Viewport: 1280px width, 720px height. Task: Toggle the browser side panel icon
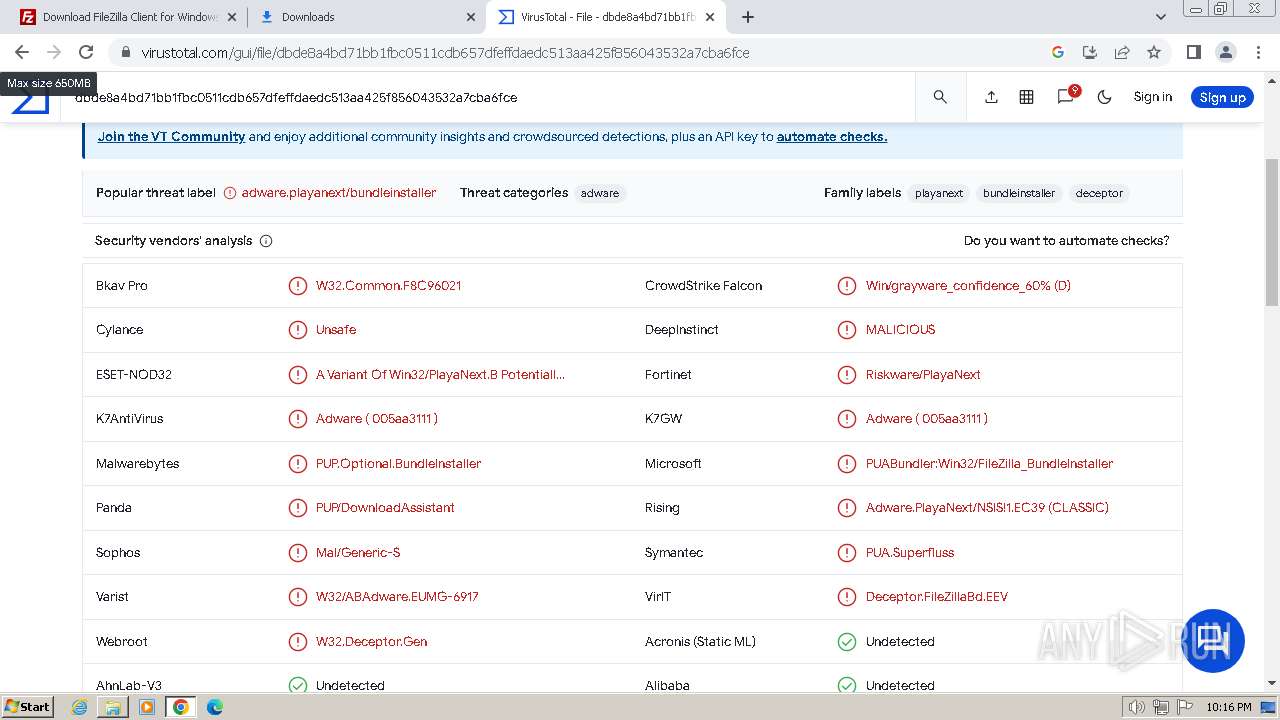coord(1193,52)
